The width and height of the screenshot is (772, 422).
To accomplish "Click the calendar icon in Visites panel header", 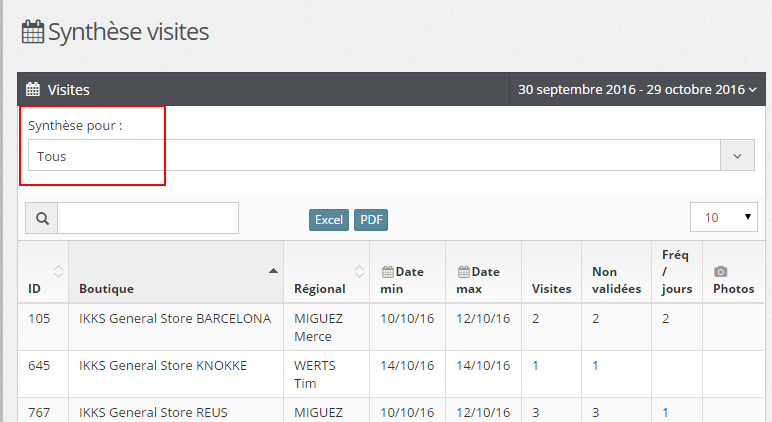I will (33, 90).
